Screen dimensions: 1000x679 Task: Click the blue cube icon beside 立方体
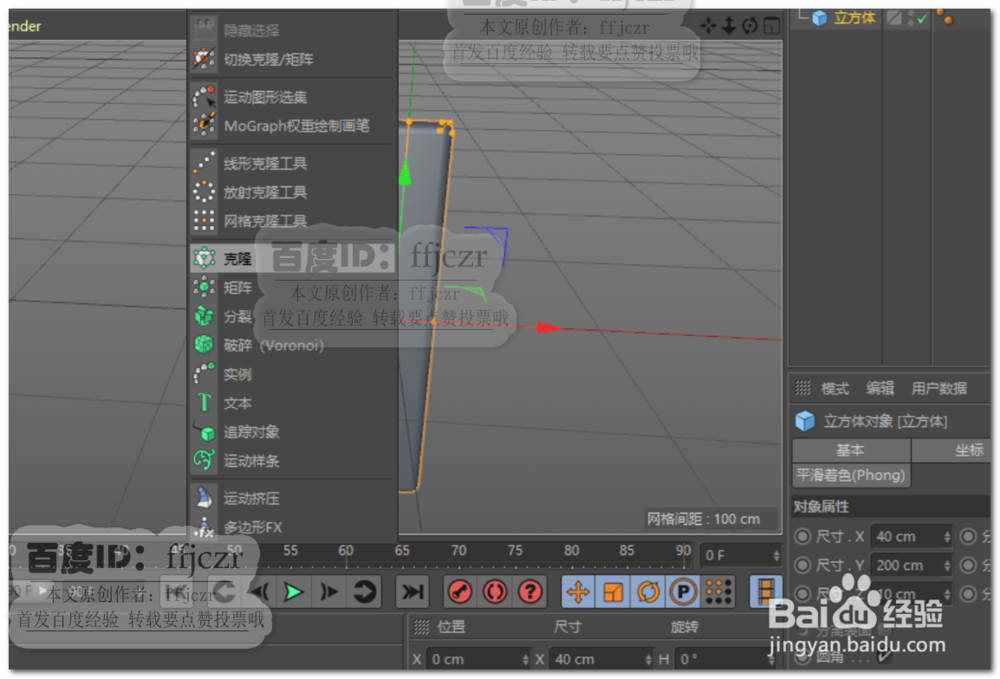click(x=818, y=16)
